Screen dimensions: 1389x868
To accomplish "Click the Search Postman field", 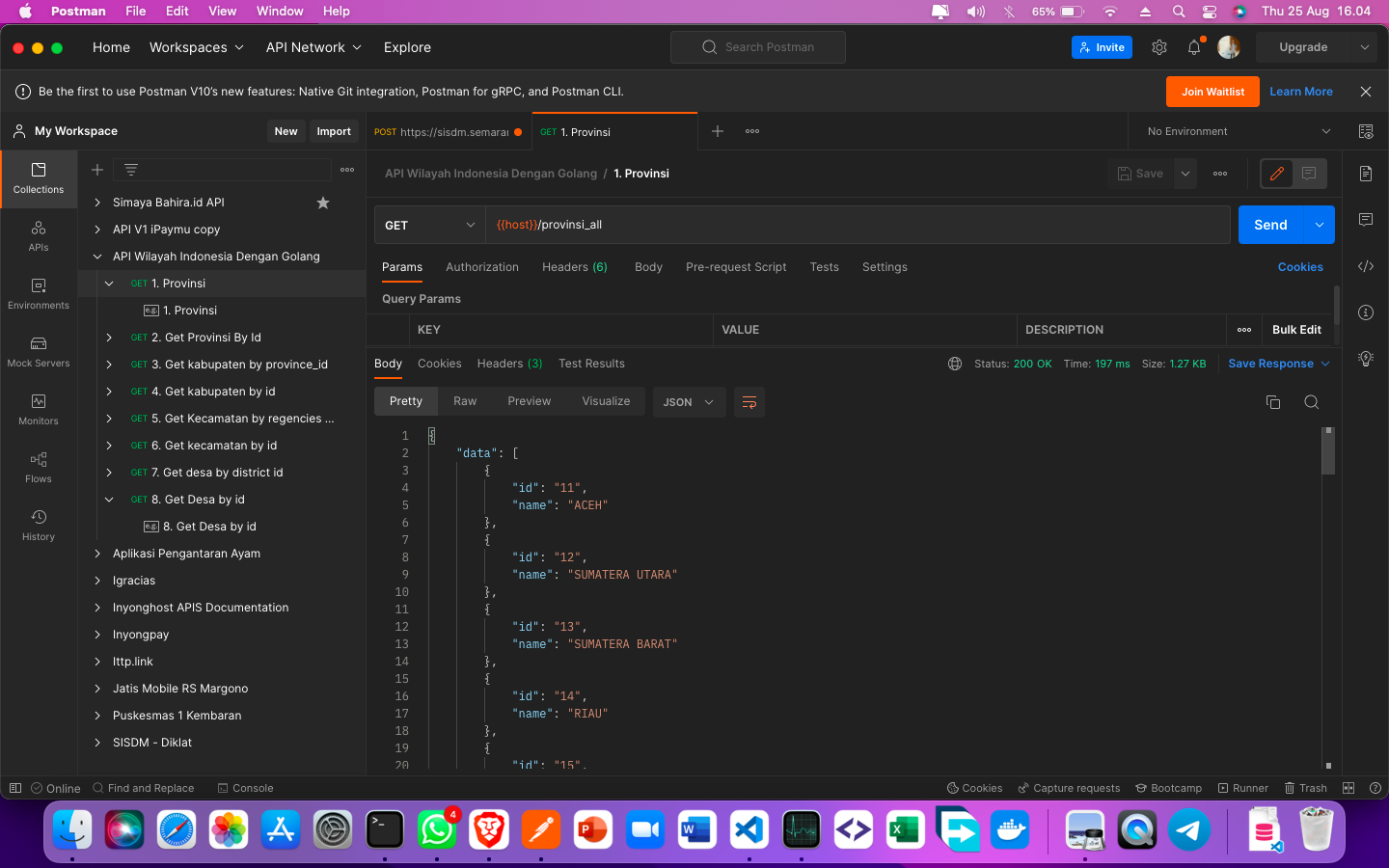I will (x=757, y=46).
